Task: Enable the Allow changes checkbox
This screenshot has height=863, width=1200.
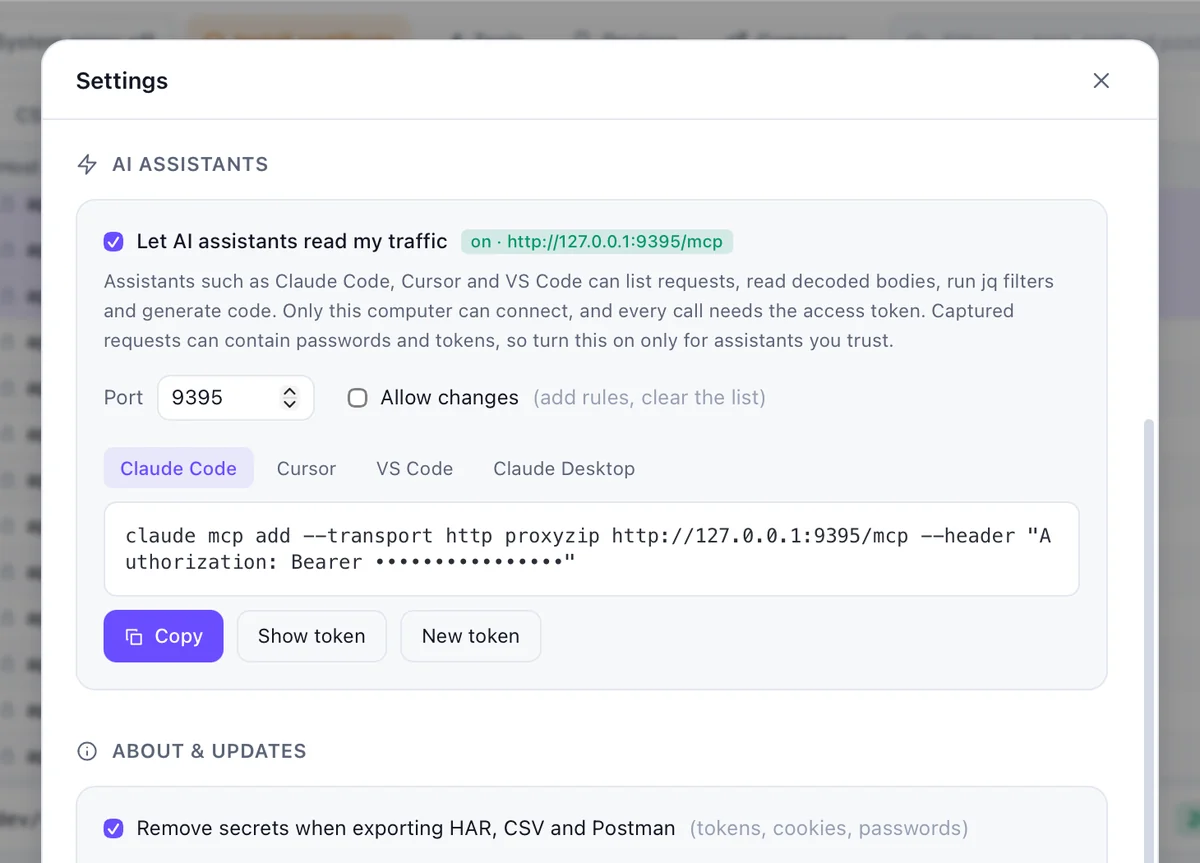Action: pyautogui.click(x=357, y=398)
